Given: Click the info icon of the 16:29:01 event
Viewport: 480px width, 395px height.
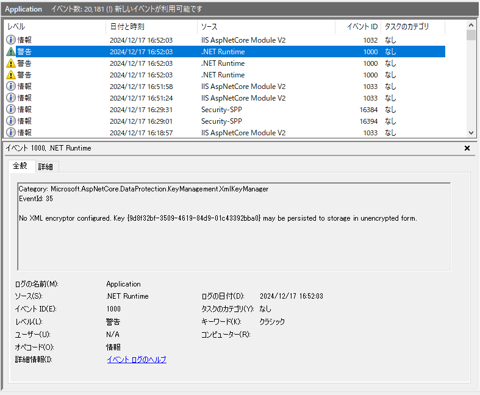Looking at the screenshot, I should 11,121.
